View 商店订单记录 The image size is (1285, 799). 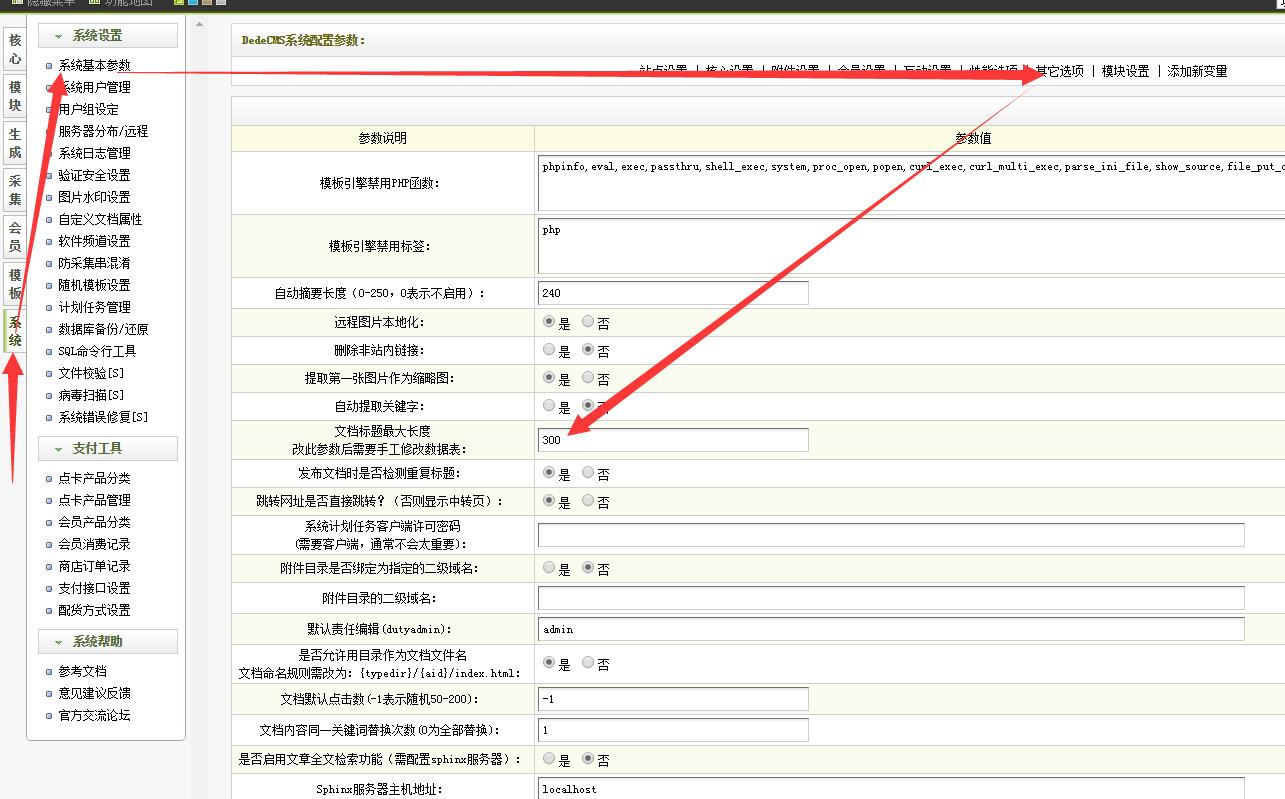point(94,566)
